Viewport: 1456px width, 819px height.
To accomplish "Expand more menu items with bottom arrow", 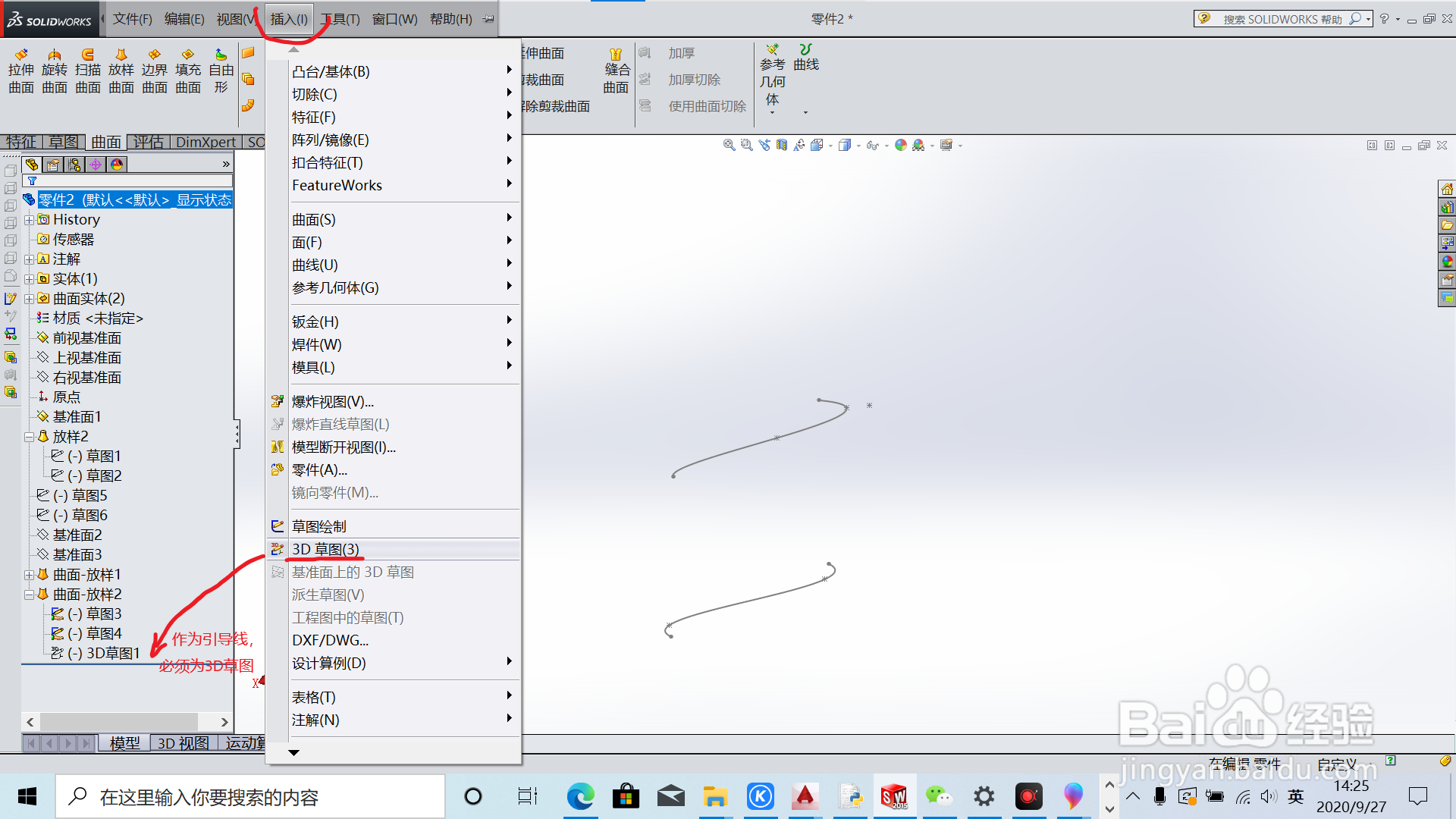I will tap(293, 752).
